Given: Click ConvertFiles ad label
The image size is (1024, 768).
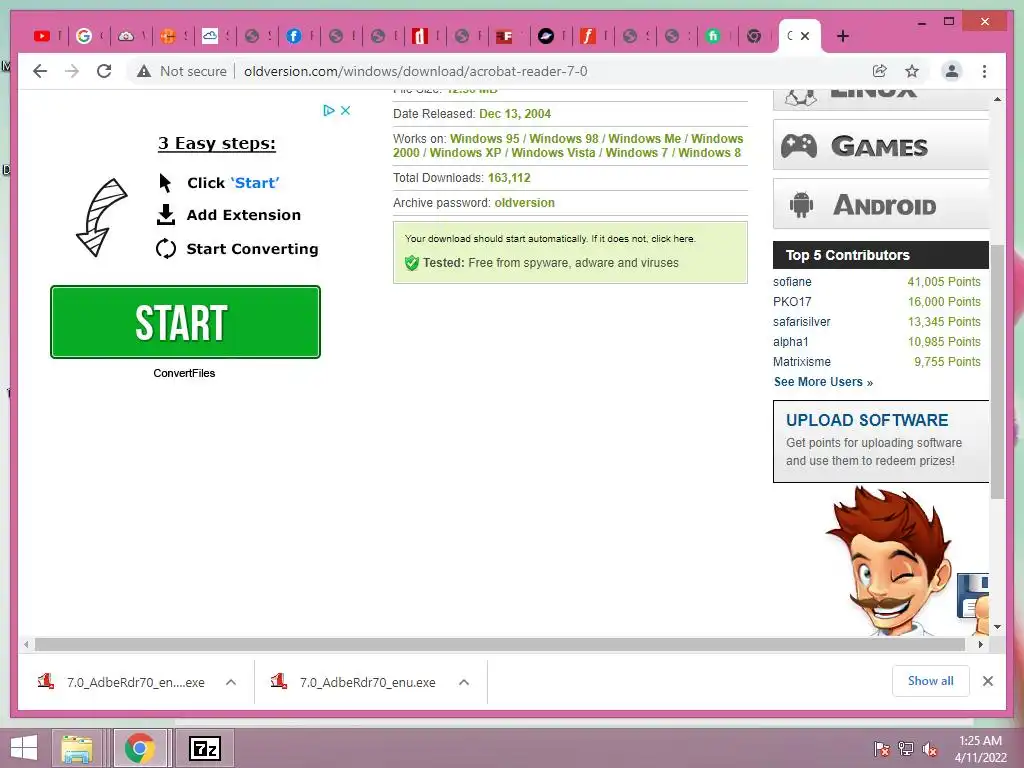Looking at the screenshot, I should [x=184, y=373].
